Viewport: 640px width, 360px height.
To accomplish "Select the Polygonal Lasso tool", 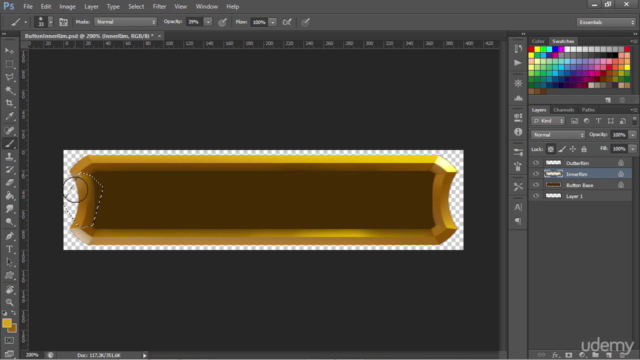I will point(9,77).
